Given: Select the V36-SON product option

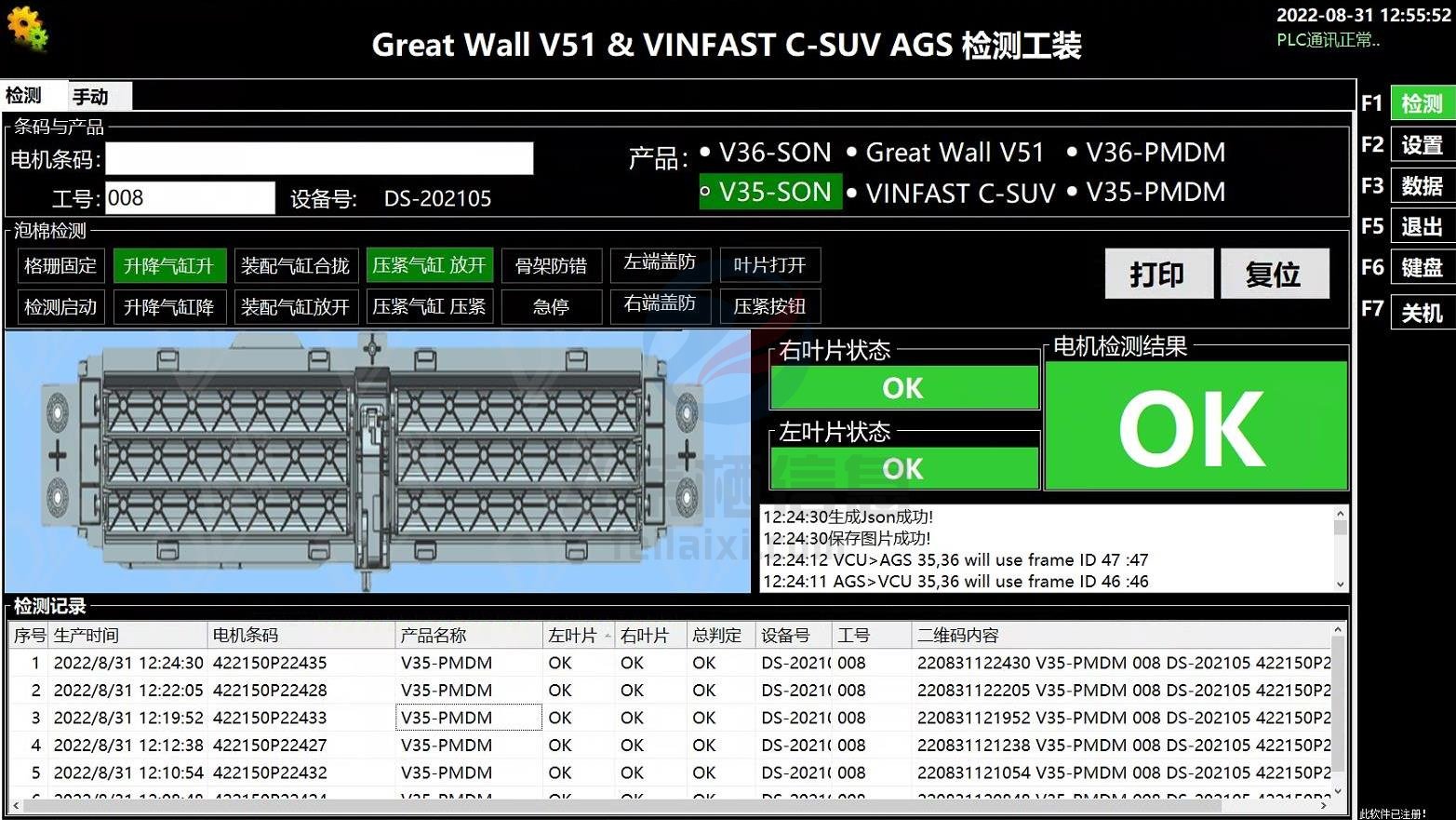Looking at the screenshot, I should 766,152.
